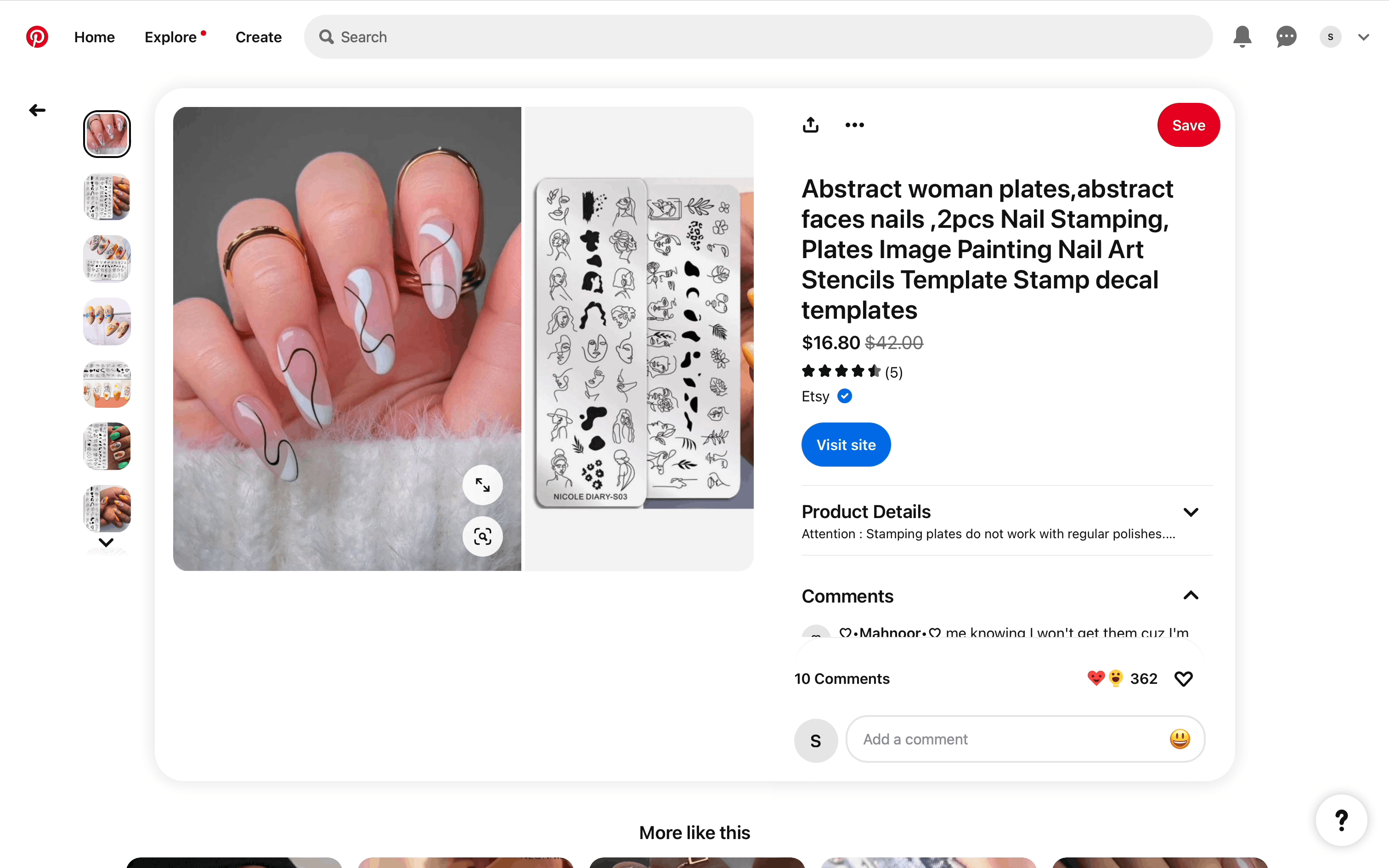1389x868 pixels.
Task: Show more thumbnails with down chevron
Action: coord(106,542)
